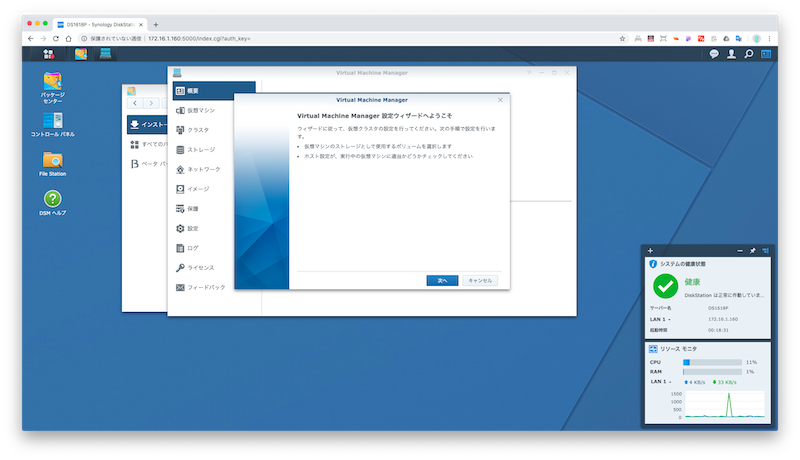Click the キャンセル button in wizard
This screenshot has width=800, height=460.
tap(480, 280)
